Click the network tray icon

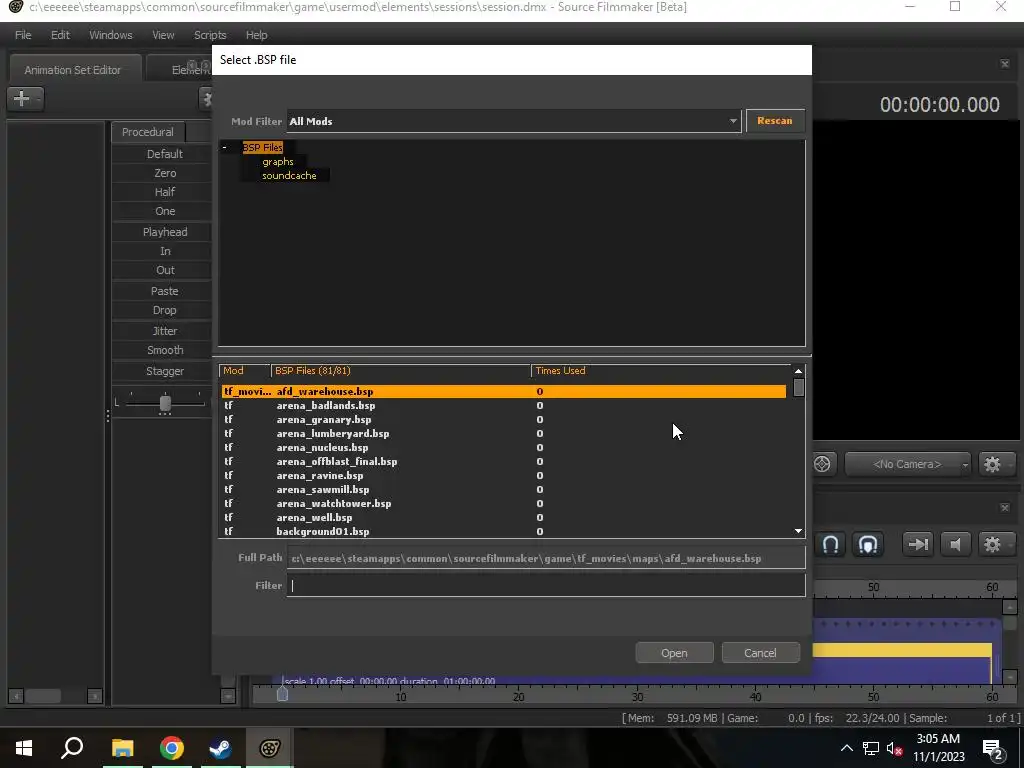tap(871, 748)
